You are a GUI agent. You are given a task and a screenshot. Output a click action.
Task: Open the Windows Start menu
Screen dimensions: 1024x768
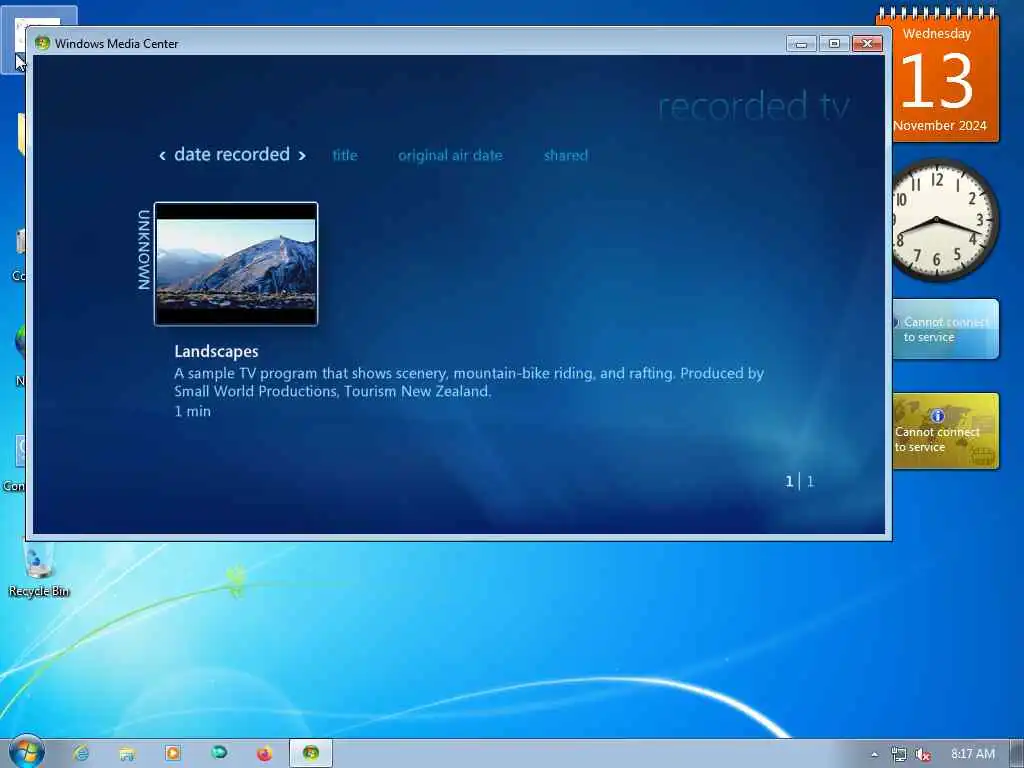(x=26, y=752)
